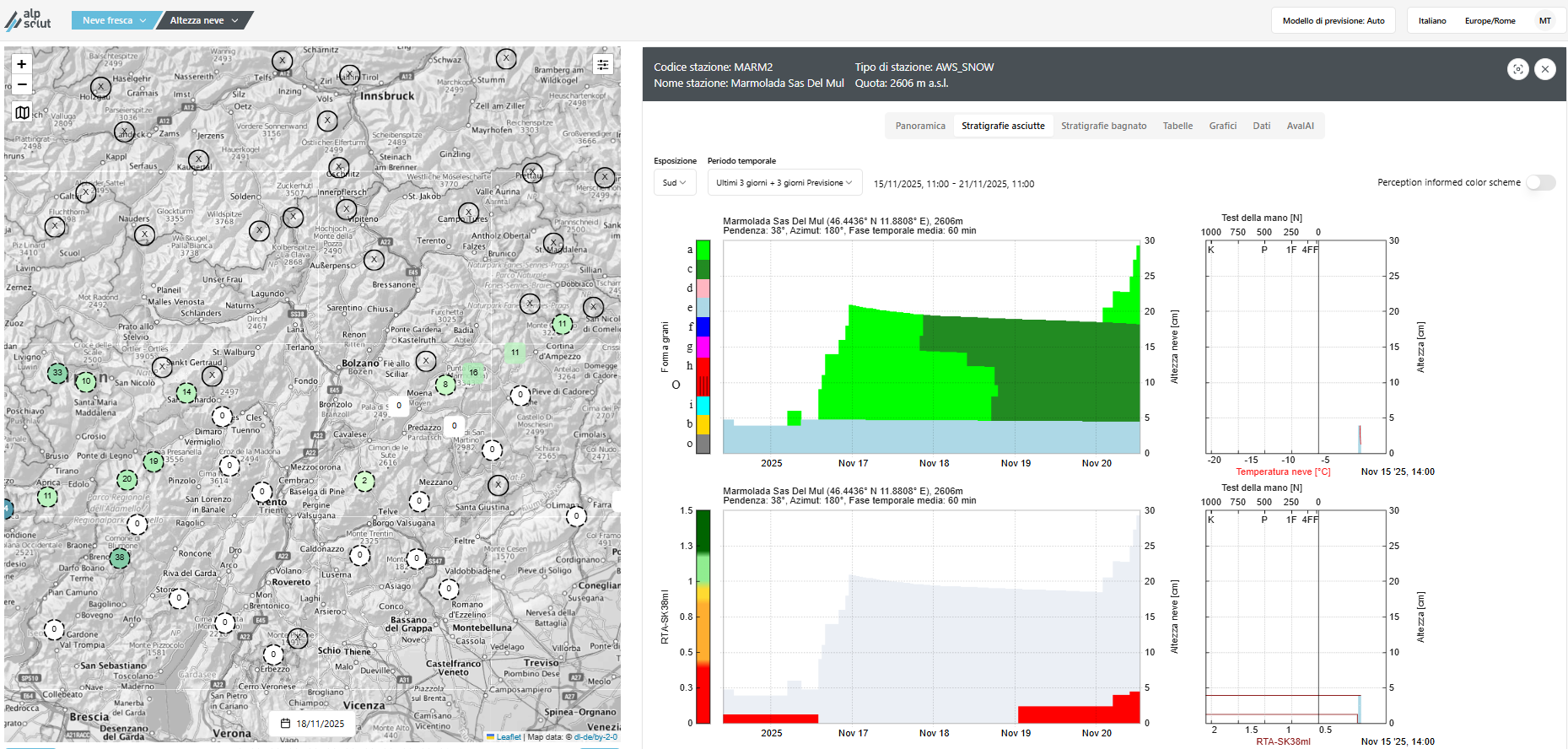
Task: Expand the Neve fresca dropdown
Action: pyautogui.click(x=114, y=20)
